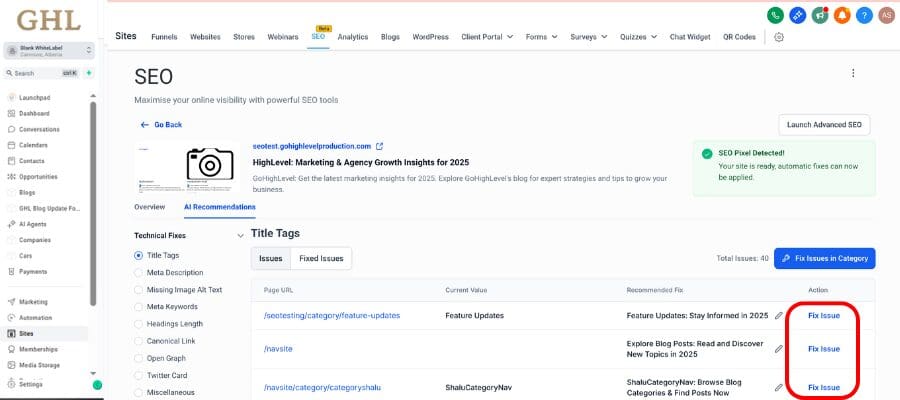Switch to the Analytics tab
Image resolution: width=900 pixels, height=400 pixels.
(x=352, y=37)
